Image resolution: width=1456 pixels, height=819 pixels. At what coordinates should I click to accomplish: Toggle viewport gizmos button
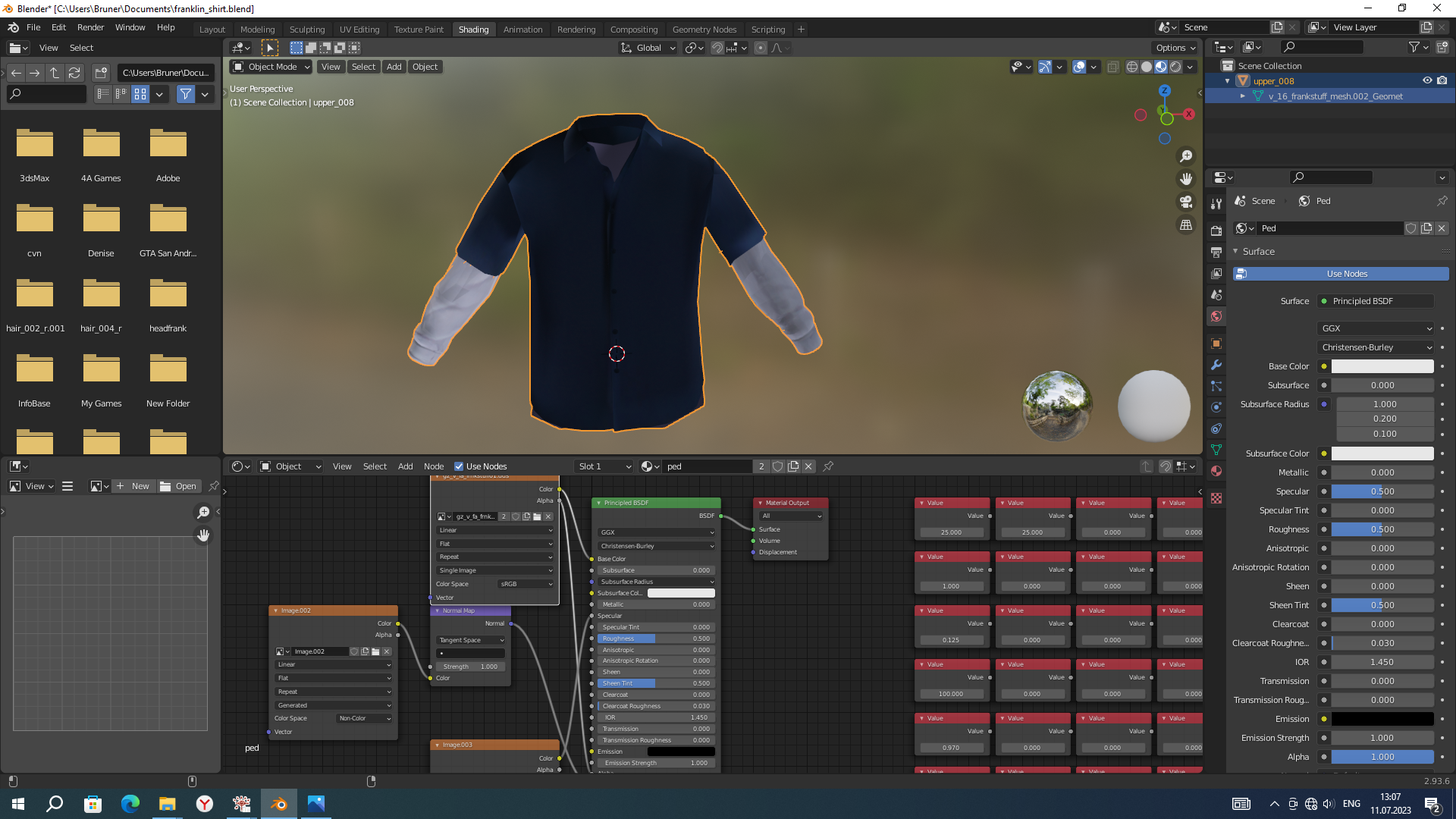pyautogui.click(x=1045, y=67)
